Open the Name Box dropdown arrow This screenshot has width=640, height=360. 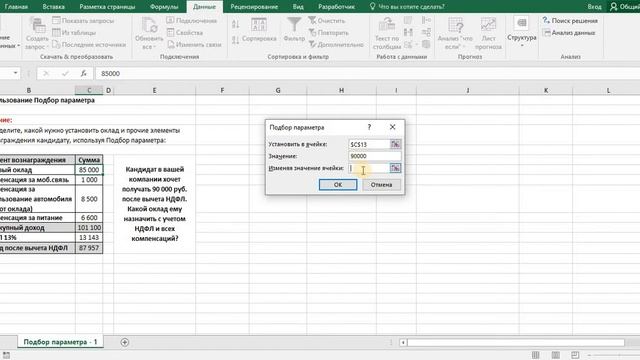[15, 73]
